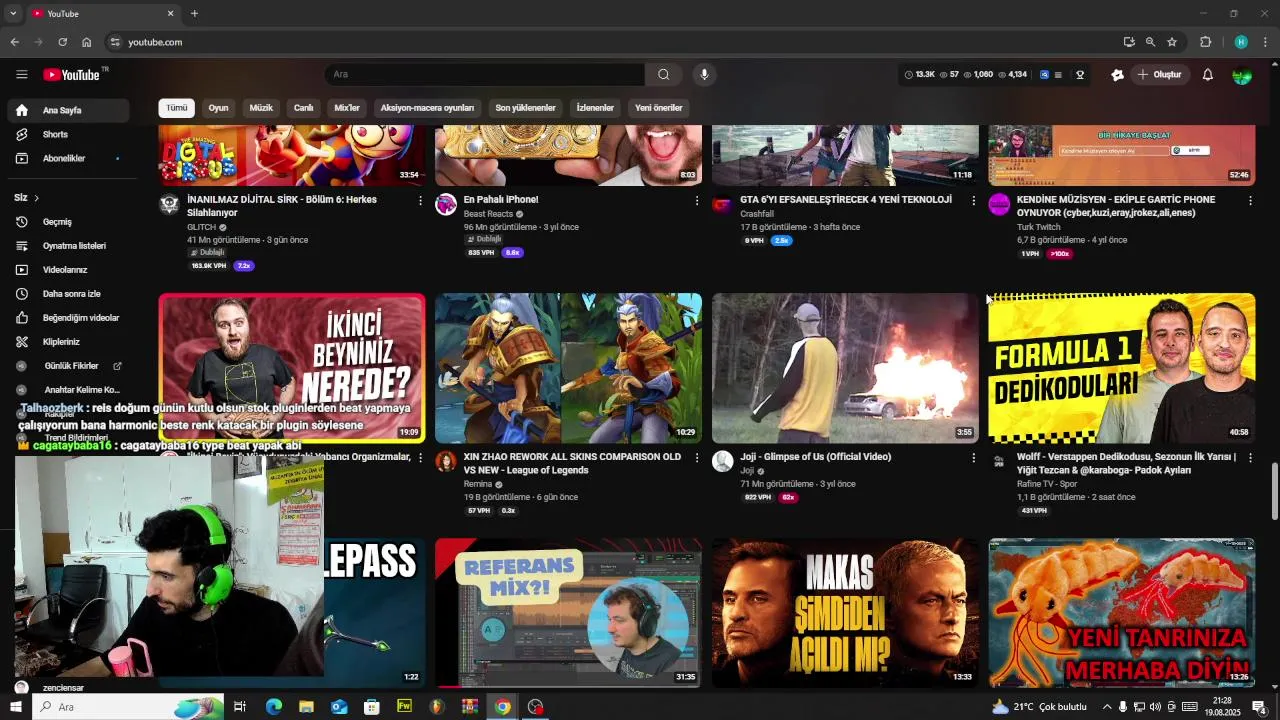Viewport: 1280px width, 720px height.
Task: Open Windows Start menu
Action: 15,707
